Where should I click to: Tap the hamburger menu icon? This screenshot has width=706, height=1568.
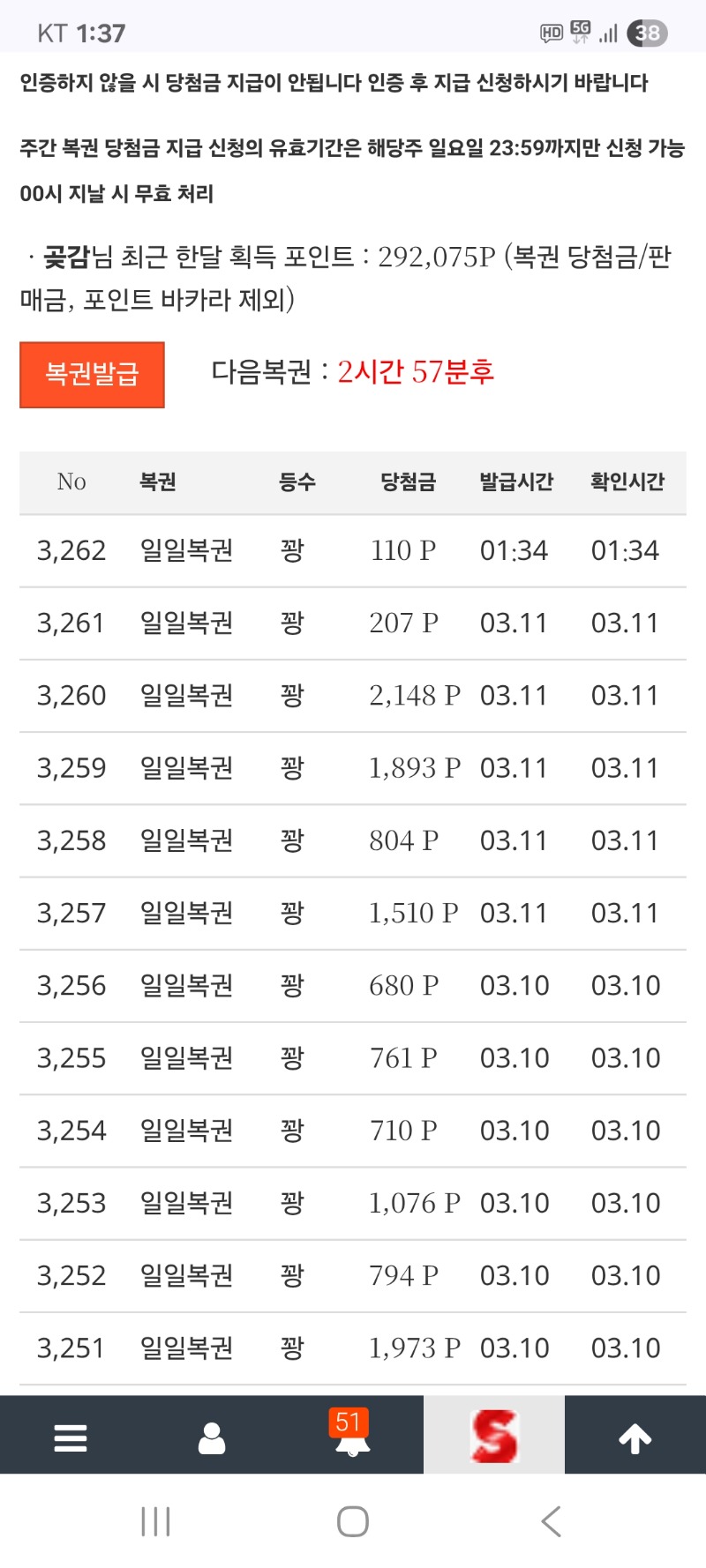(71, 1437)
